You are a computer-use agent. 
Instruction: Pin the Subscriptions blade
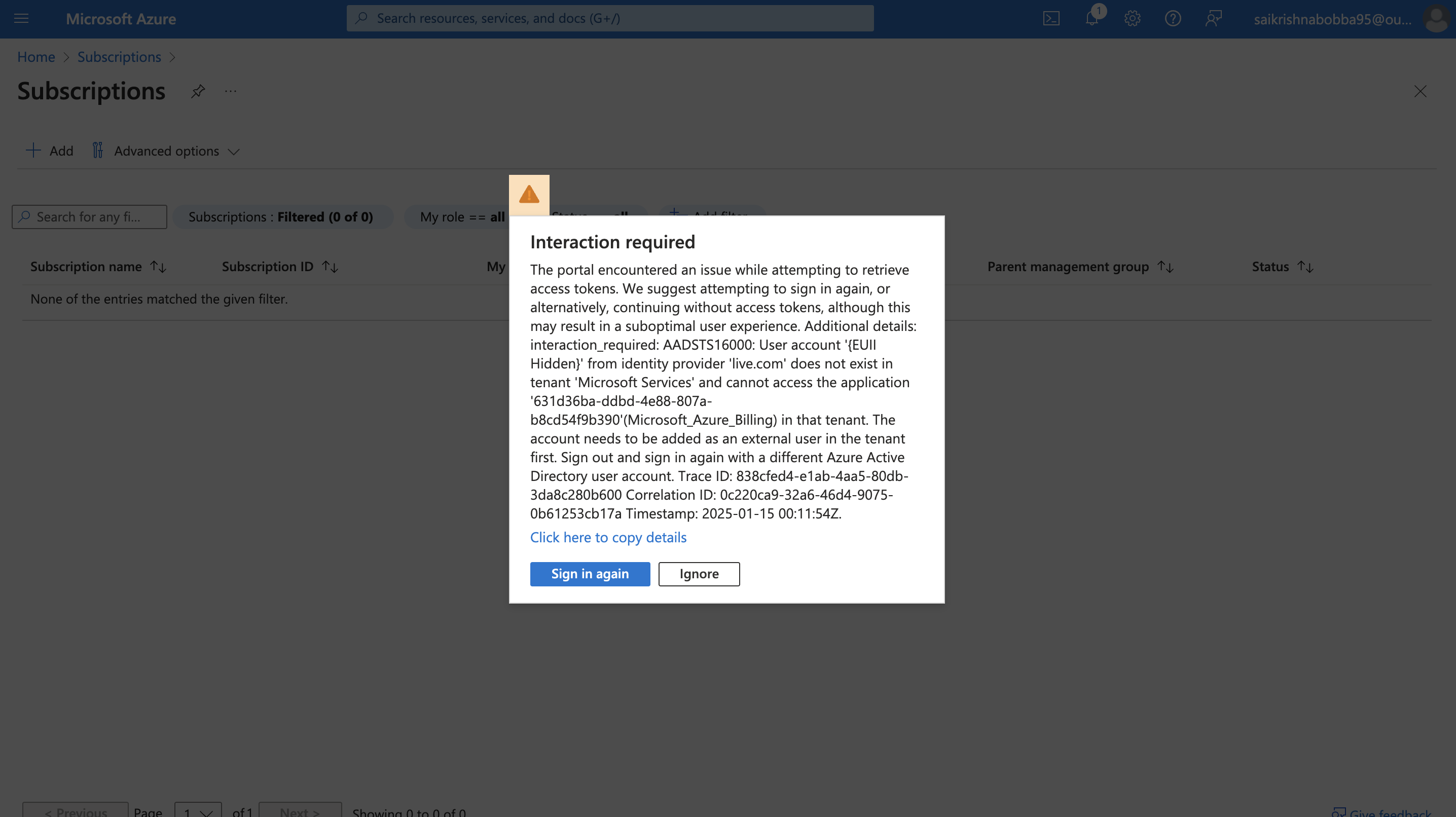point(198,91)
